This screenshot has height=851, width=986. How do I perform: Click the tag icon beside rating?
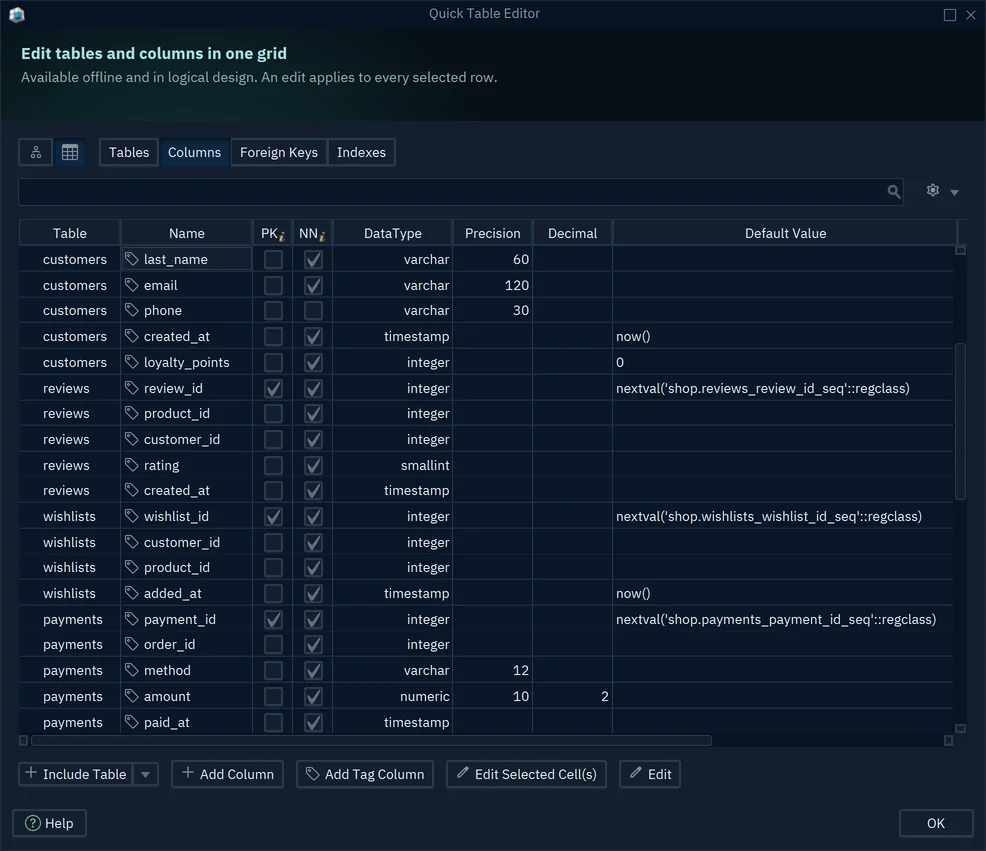[x=131, y=465]
